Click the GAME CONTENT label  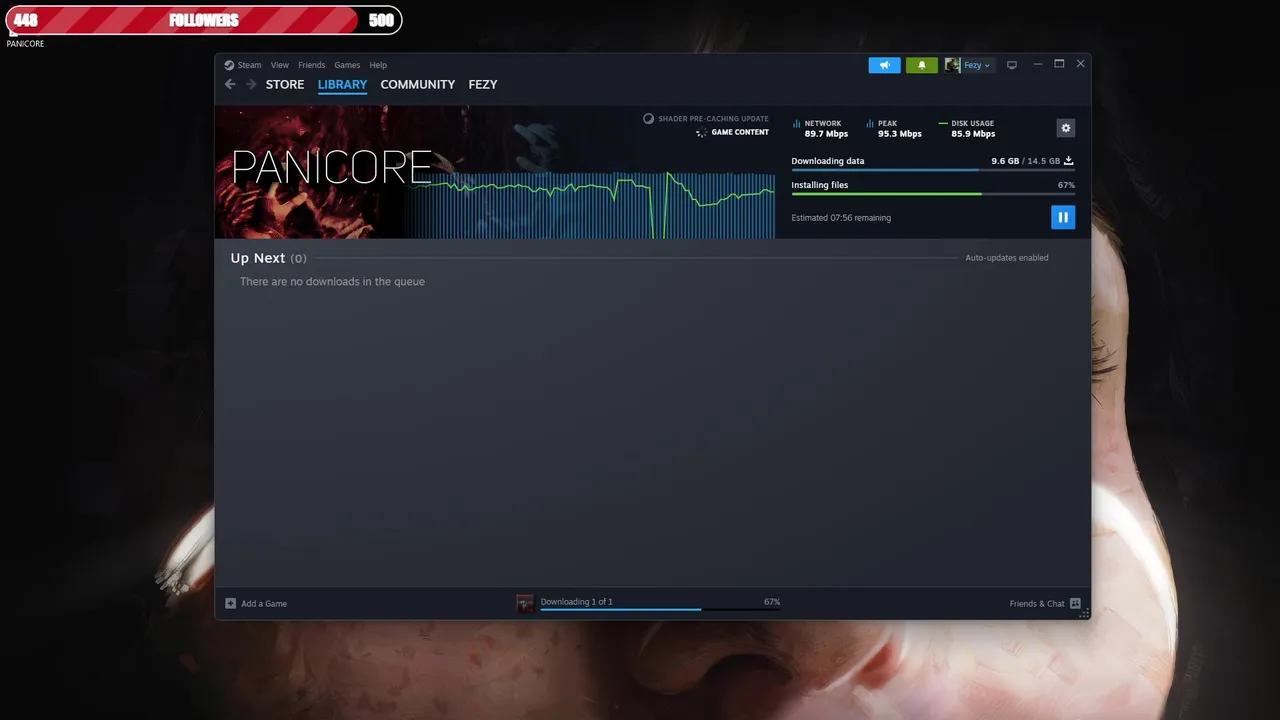[x=740, y=133]
